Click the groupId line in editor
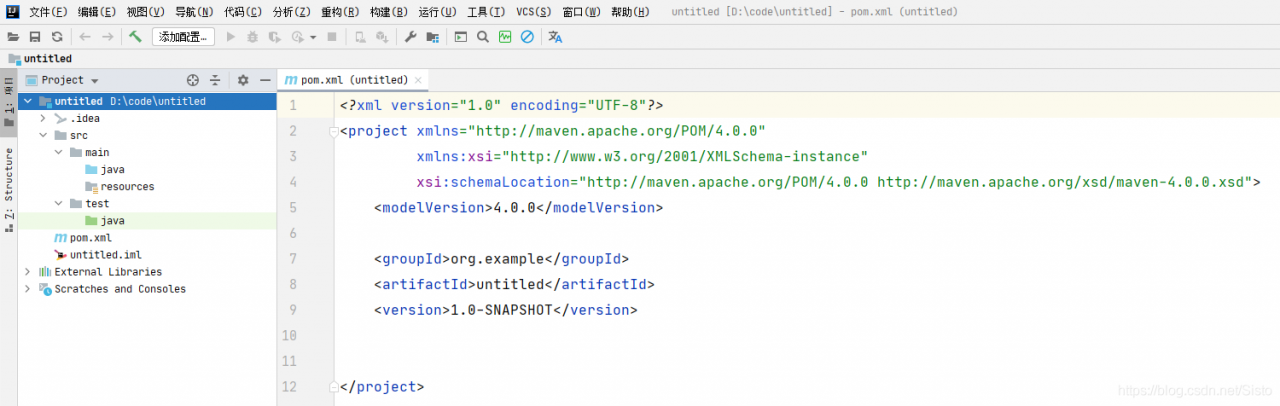1280x406 pixels. coord(501,259)
